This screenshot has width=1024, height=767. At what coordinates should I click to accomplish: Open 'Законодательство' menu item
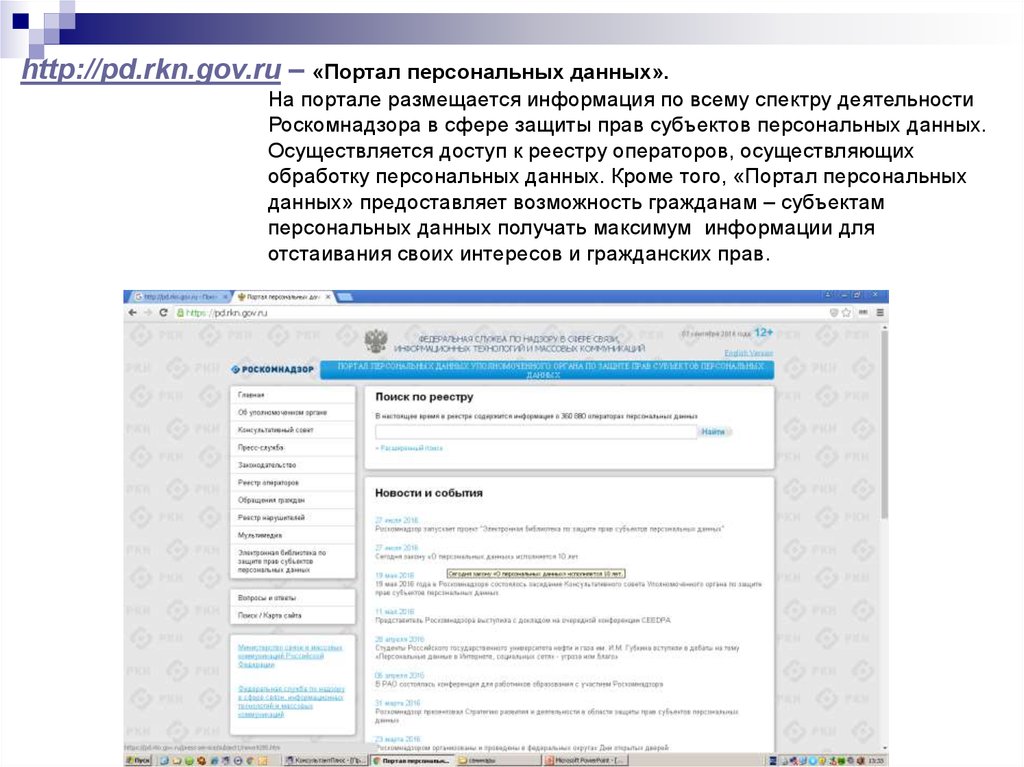point(293,465)
